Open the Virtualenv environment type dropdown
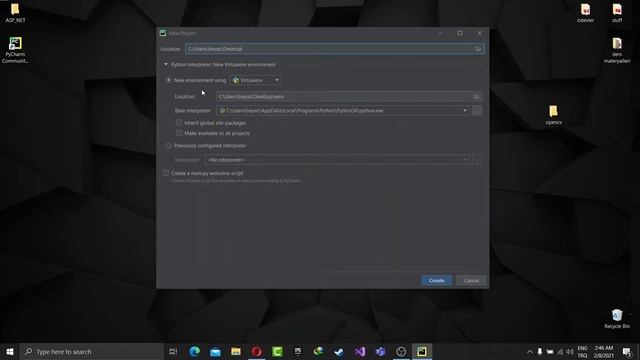The image size is (640, 360). coord(256,80)
